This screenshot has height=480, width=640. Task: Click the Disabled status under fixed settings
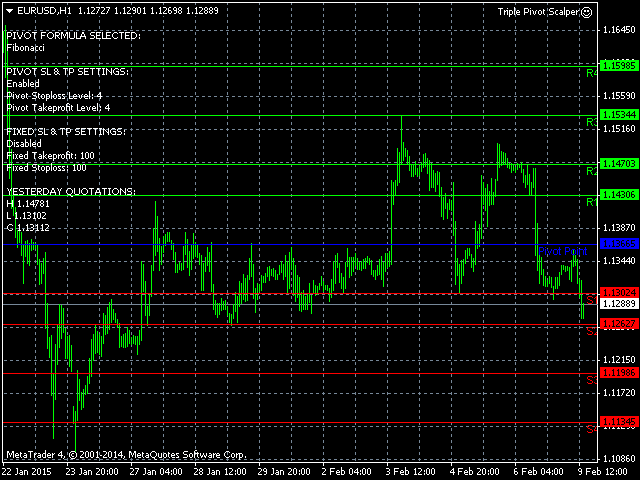tap(24, 144)
